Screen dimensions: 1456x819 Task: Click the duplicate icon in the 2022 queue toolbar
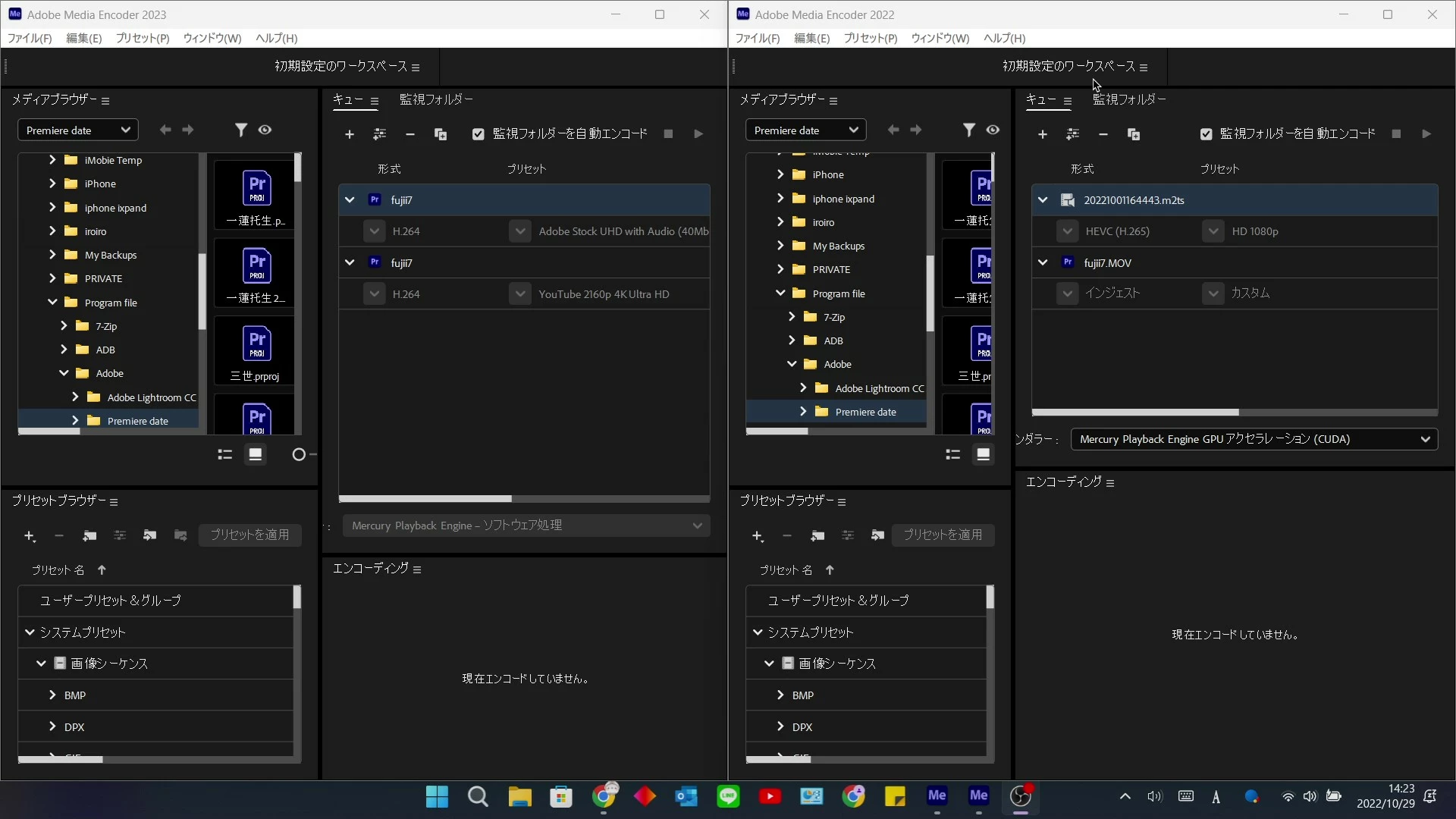pyautogui.click(x=1134, y=134)
